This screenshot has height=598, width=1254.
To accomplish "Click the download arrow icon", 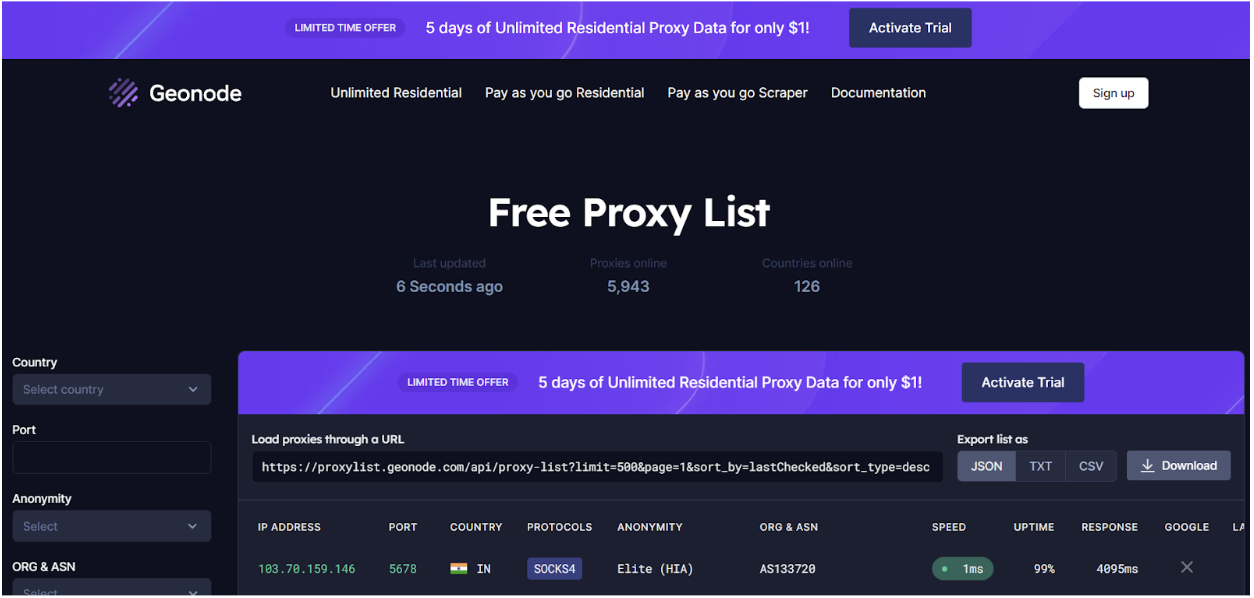I will 1148,466.
